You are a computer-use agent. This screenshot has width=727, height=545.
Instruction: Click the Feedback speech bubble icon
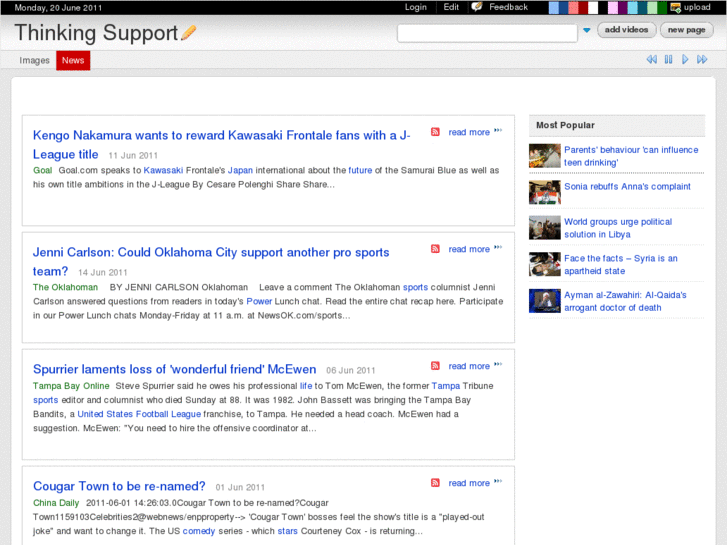coord(477,6)
